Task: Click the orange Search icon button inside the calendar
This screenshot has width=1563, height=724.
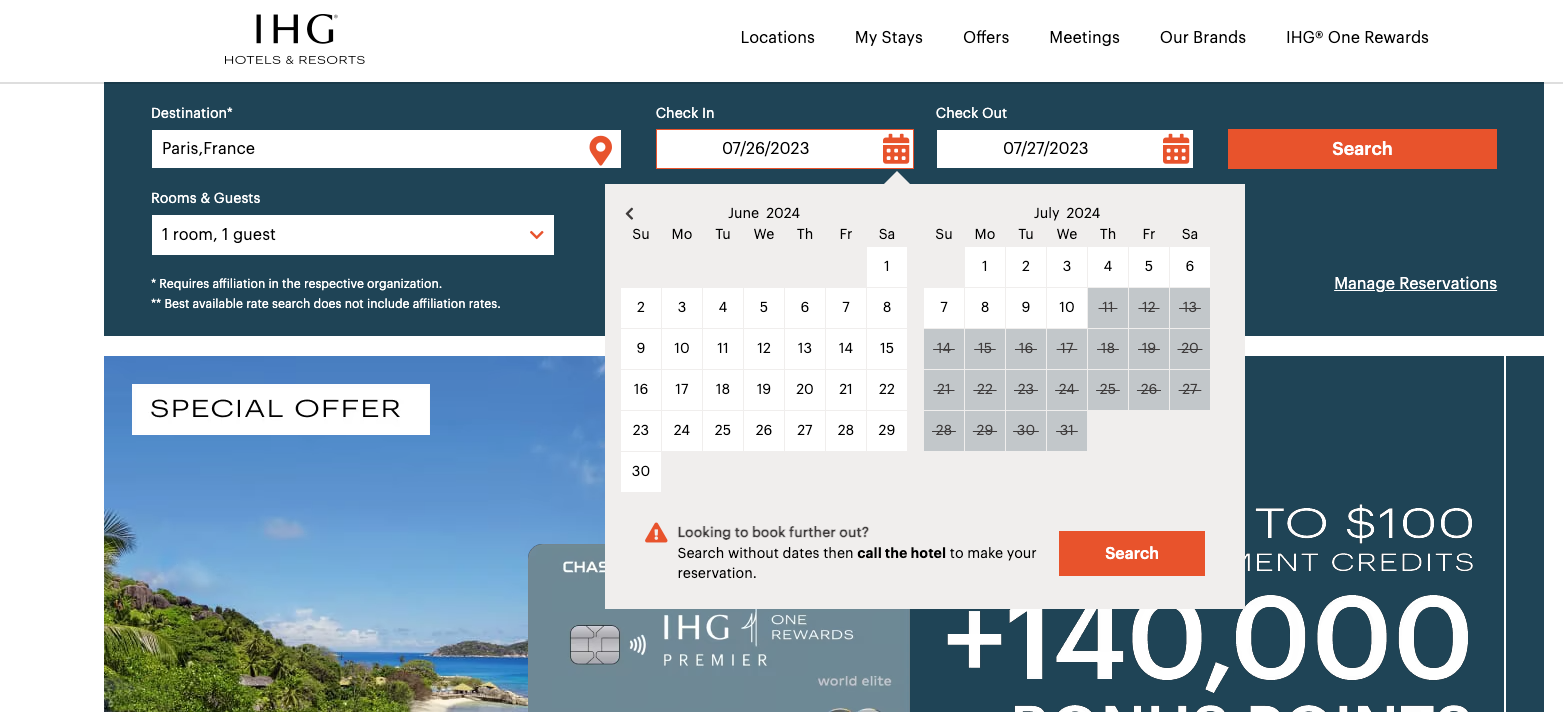Action: (x=1131, y=553)
